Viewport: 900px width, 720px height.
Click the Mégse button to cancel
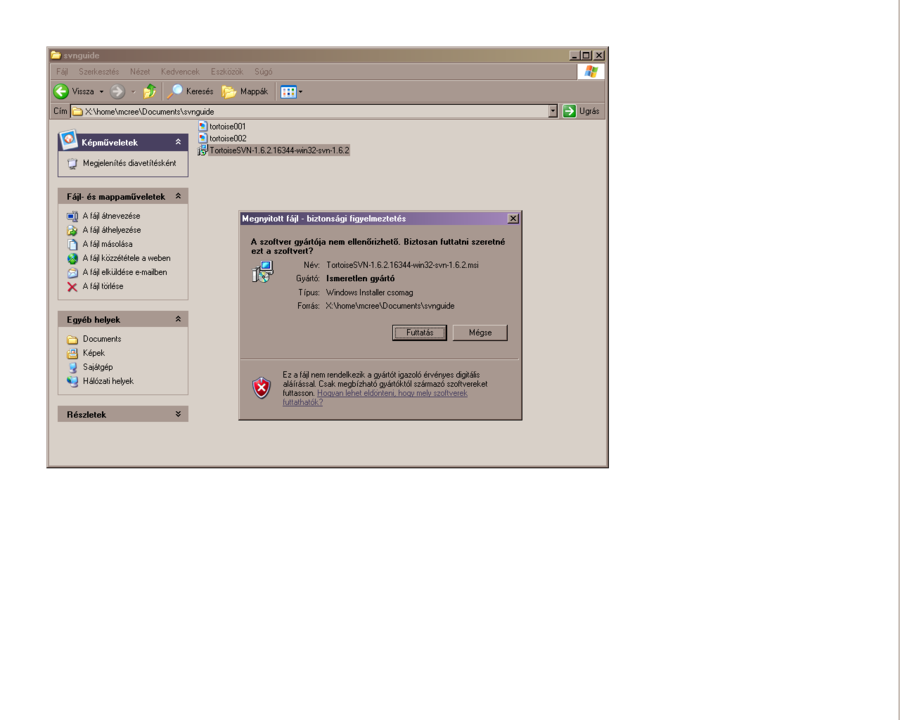(480, 332)
